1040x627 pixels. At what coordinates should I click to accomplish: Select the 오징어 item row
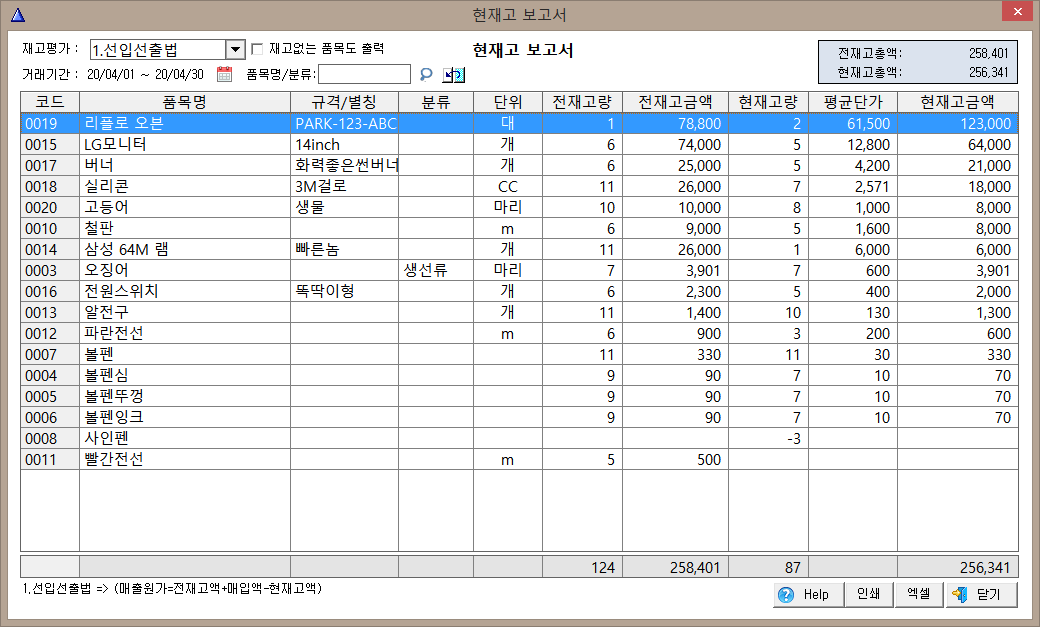[519, 271]
